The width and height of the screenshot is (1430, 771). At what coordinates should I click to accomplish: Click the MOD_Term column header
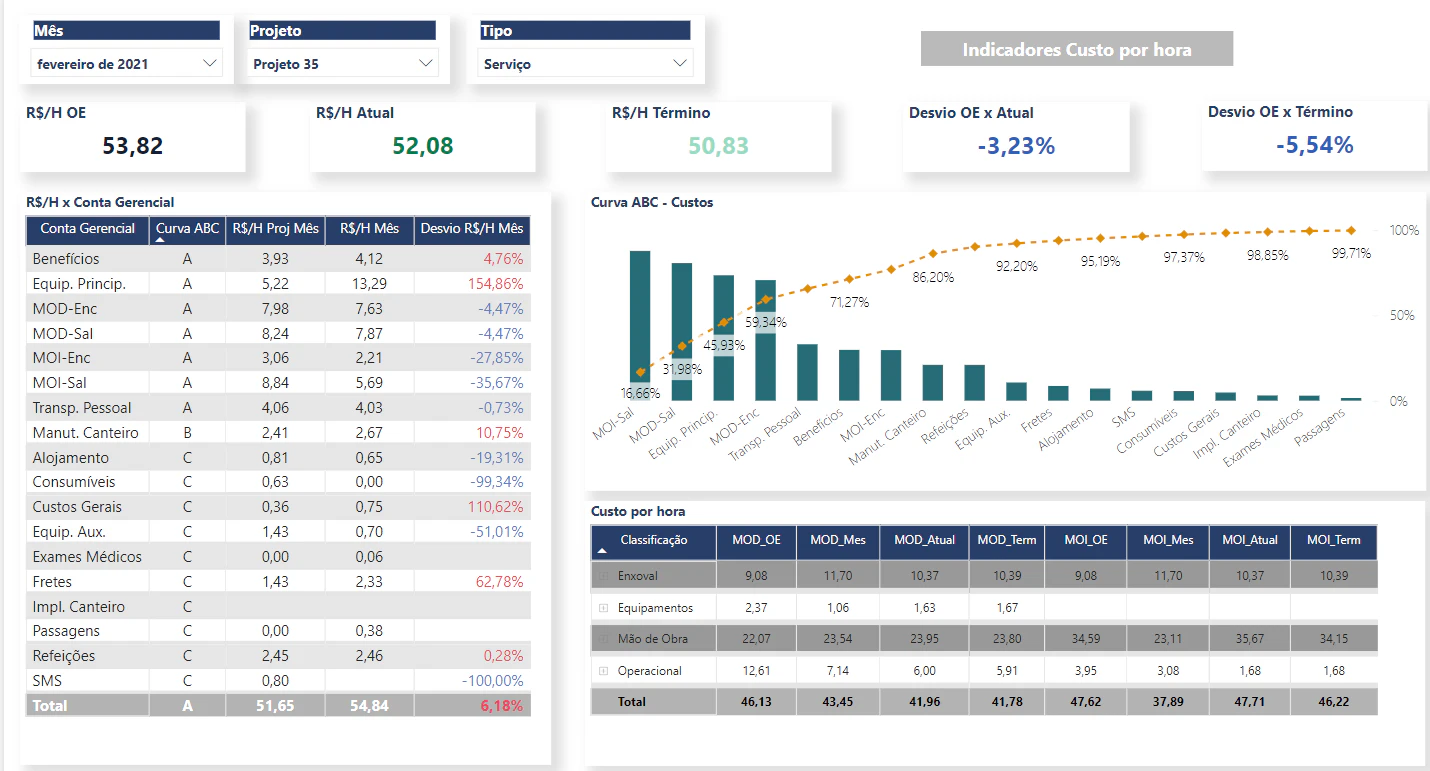pos(1006,541)
